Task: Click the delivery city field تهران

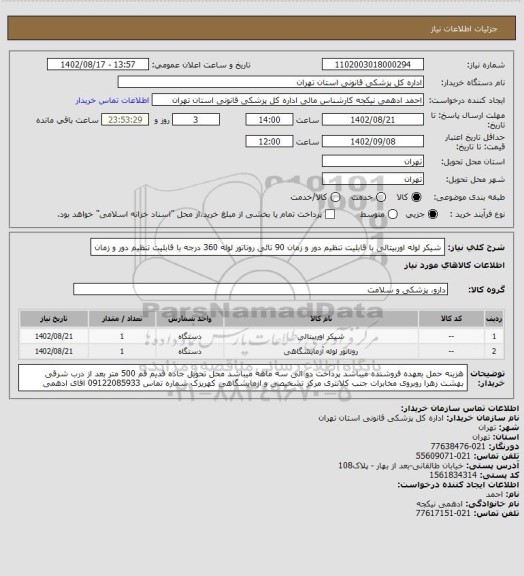Action: tap(373, 179)
